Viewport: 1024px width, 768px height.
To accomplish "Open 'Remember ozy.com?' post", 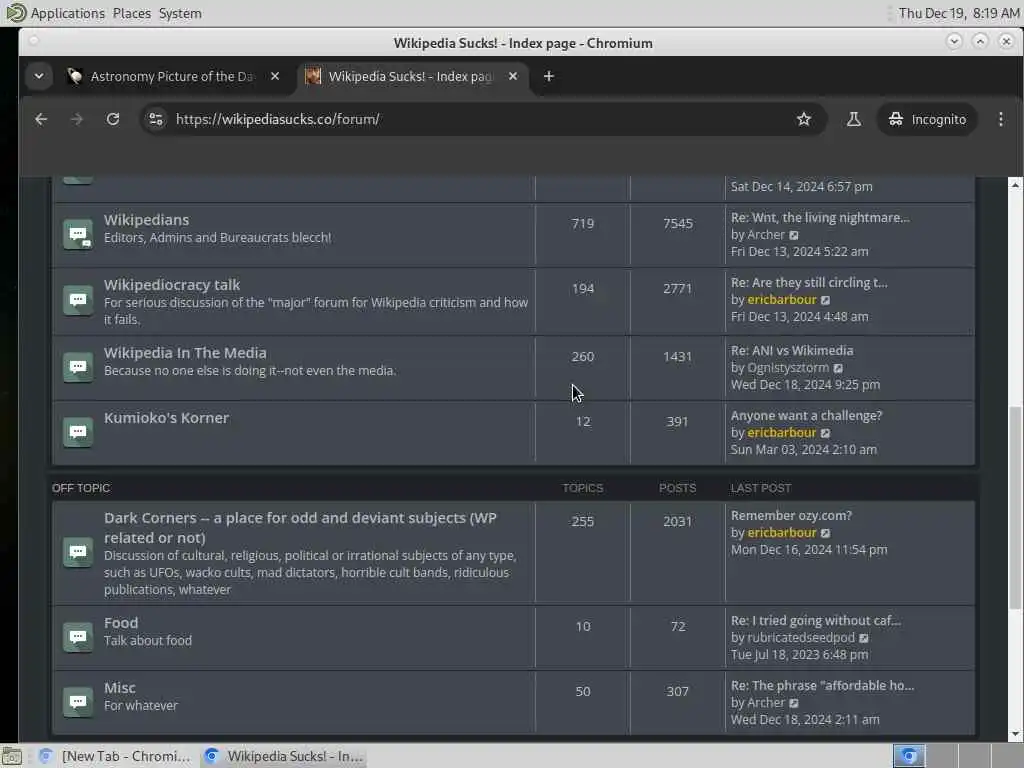I will click(791, 515).
